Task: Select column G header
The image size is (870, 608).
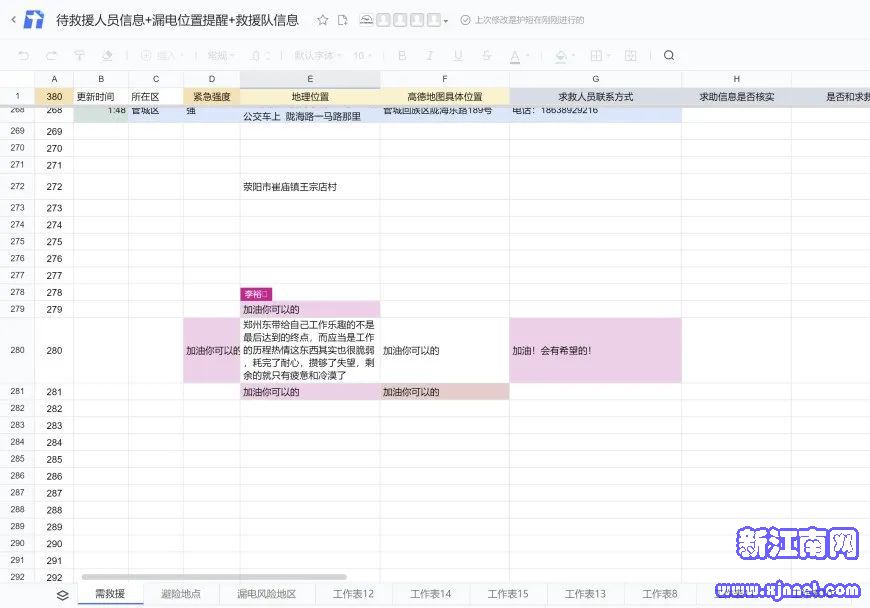Action: (x=595, y=79)
